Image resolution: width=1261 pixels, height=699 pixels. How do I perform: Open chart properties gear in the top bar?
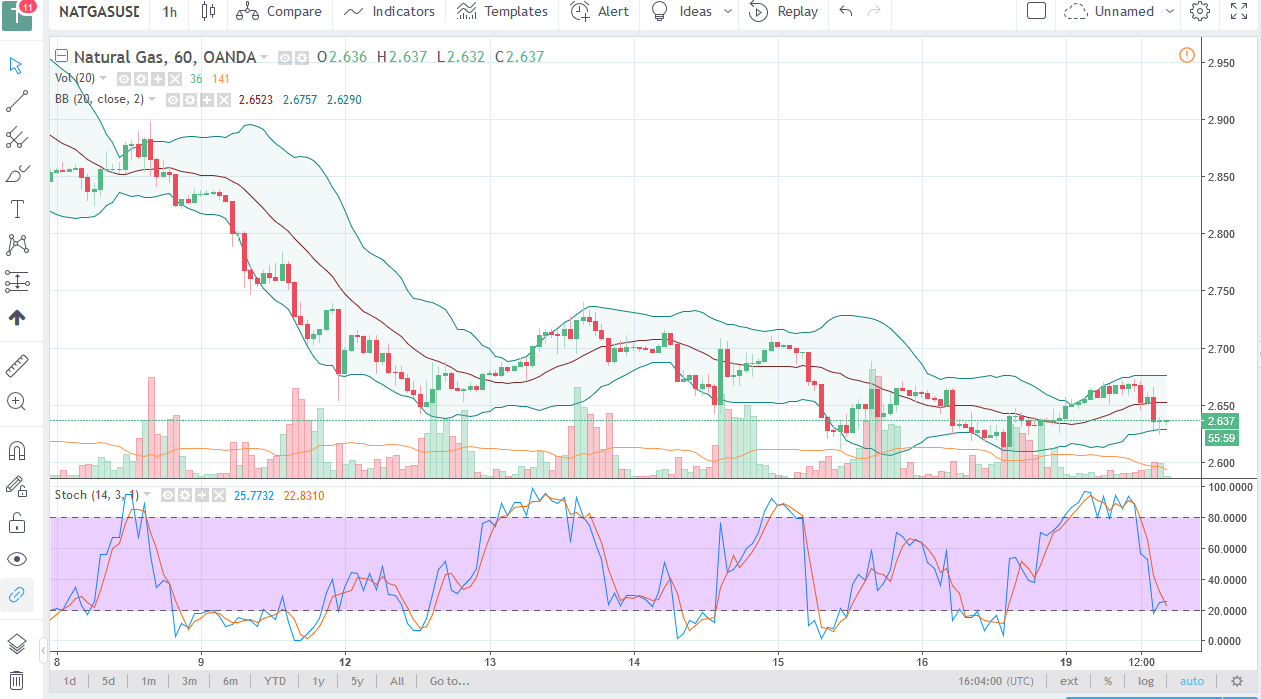tap(1200, 12)
